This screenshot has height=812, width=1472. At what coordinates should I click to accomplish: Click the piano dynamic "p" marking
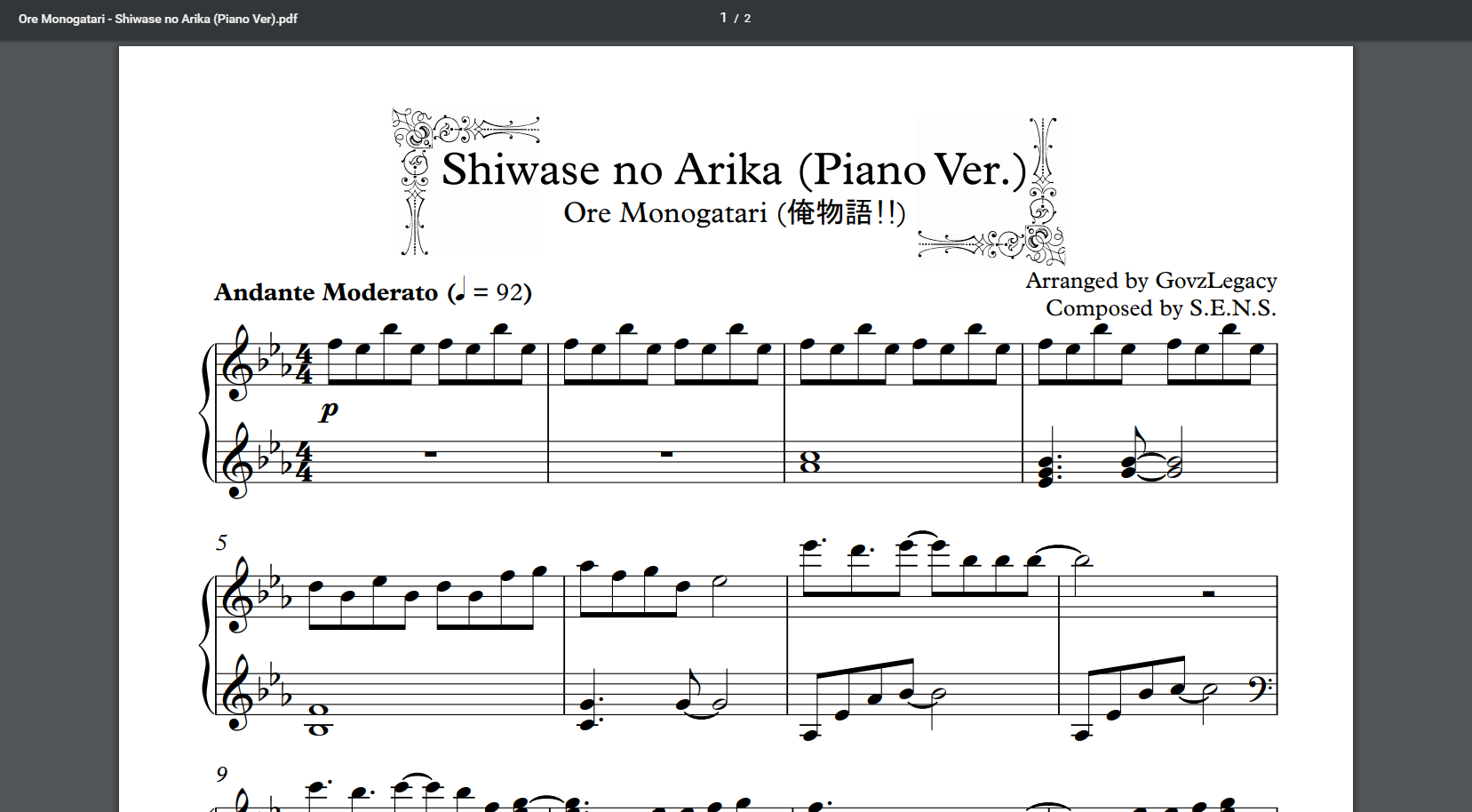point(329,409)
